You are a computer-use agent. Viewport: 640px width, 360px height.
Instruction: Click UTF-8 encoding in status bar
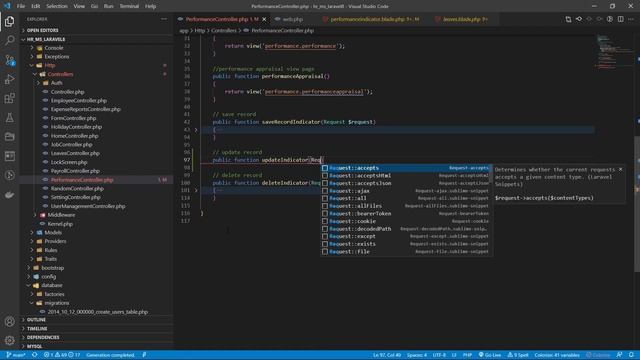(x=439, y=355)
